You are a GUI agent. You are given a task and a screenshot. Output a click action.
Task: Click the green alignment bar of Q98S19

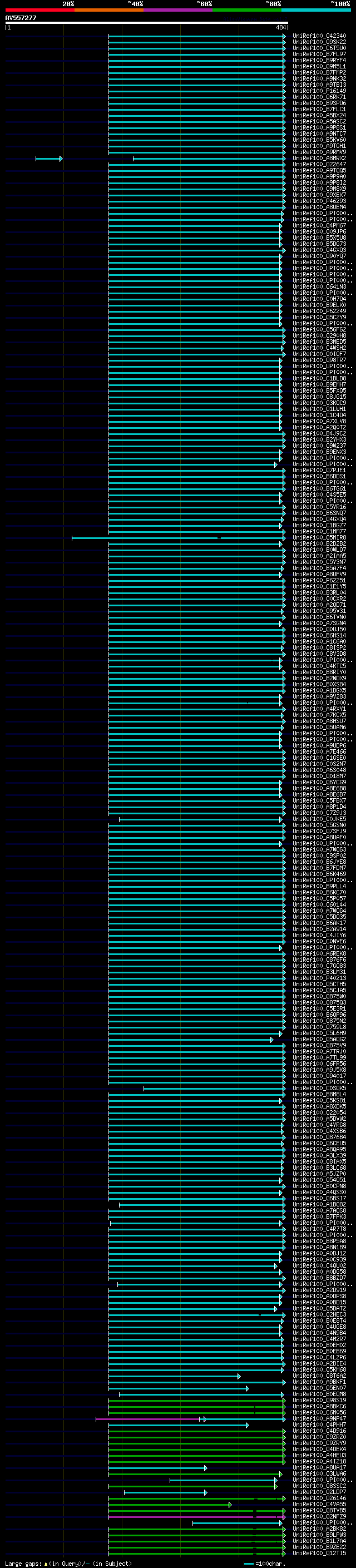click(196, 1401)
